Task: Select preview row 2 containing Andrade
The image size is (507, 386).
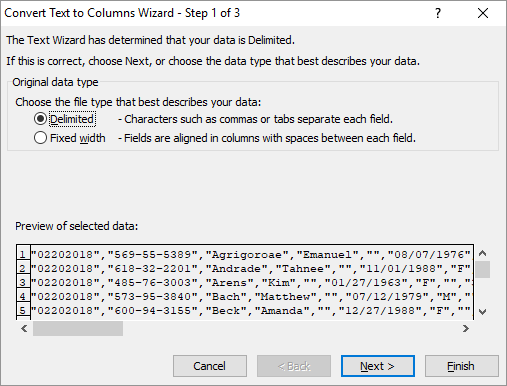Action: [245, 268]
